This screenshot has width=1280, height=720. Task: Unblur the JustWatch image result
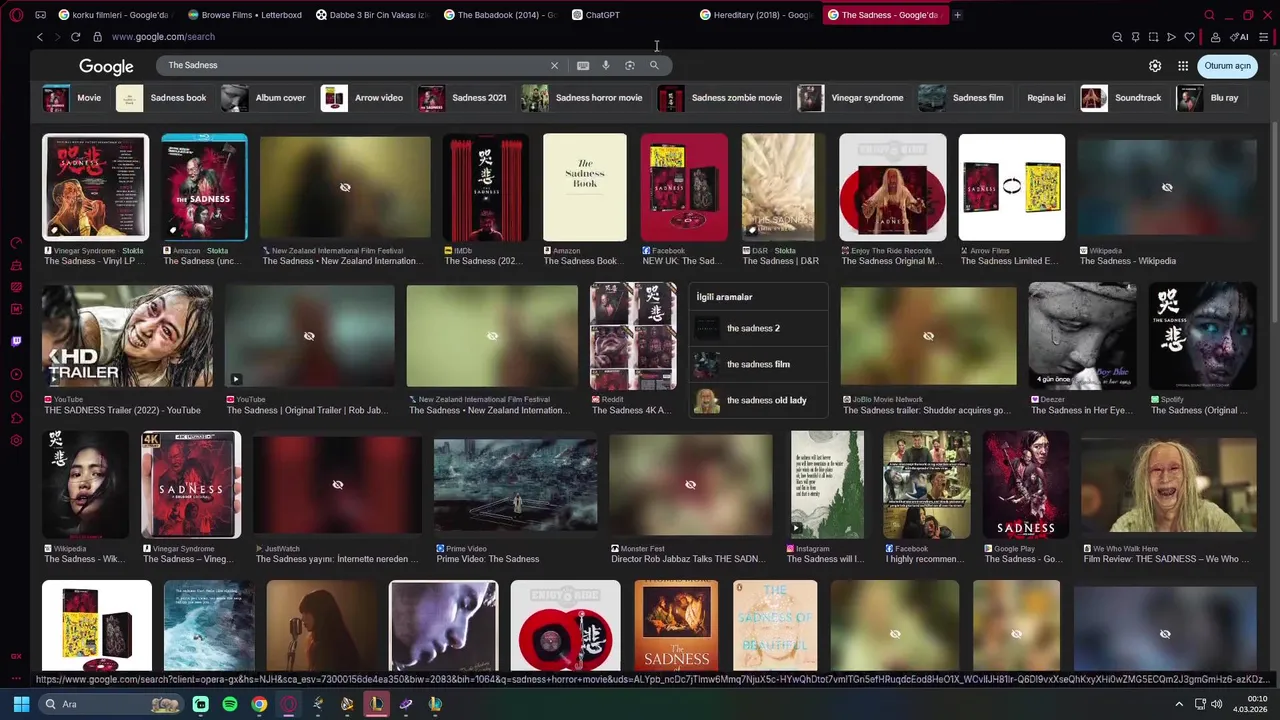pyautogui.click(x=338, y=485)
